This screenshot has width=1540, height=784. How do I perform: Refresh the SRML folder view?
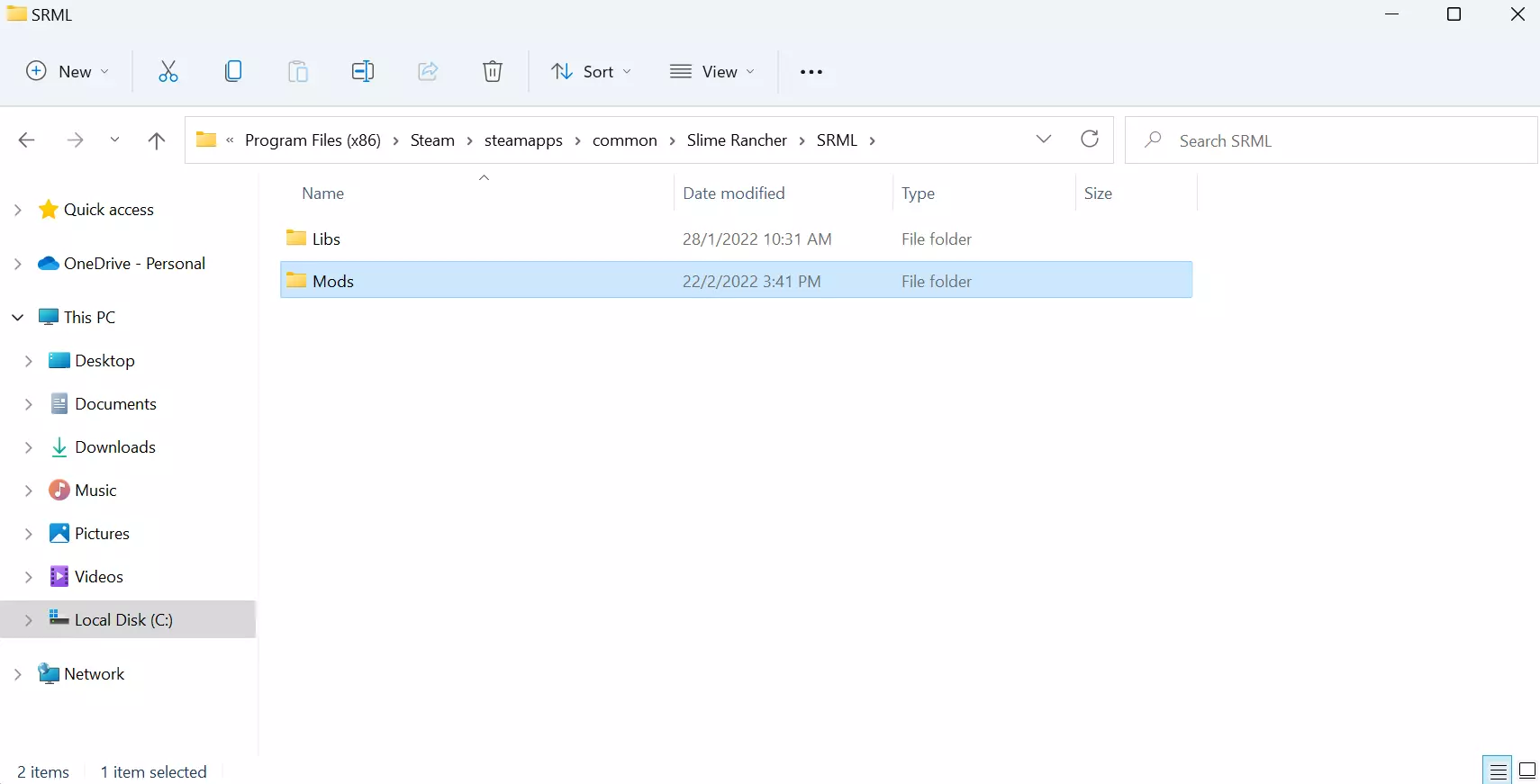1090,139
